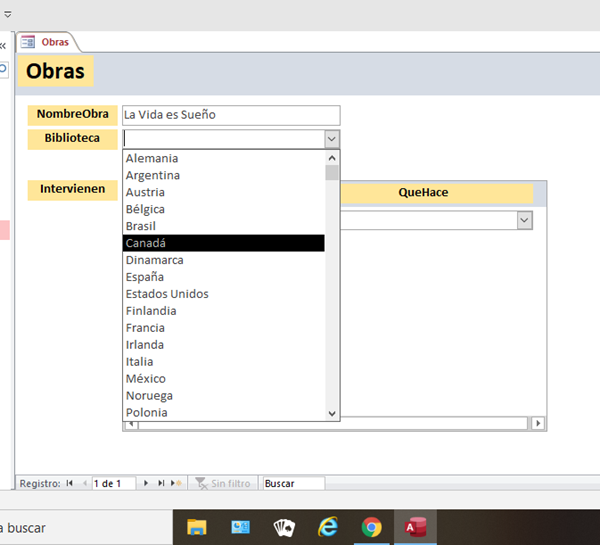Click the subform horizontal scroll left arrow
The width and height of the screenshot is (600, 545).
[x=131, y=424]
